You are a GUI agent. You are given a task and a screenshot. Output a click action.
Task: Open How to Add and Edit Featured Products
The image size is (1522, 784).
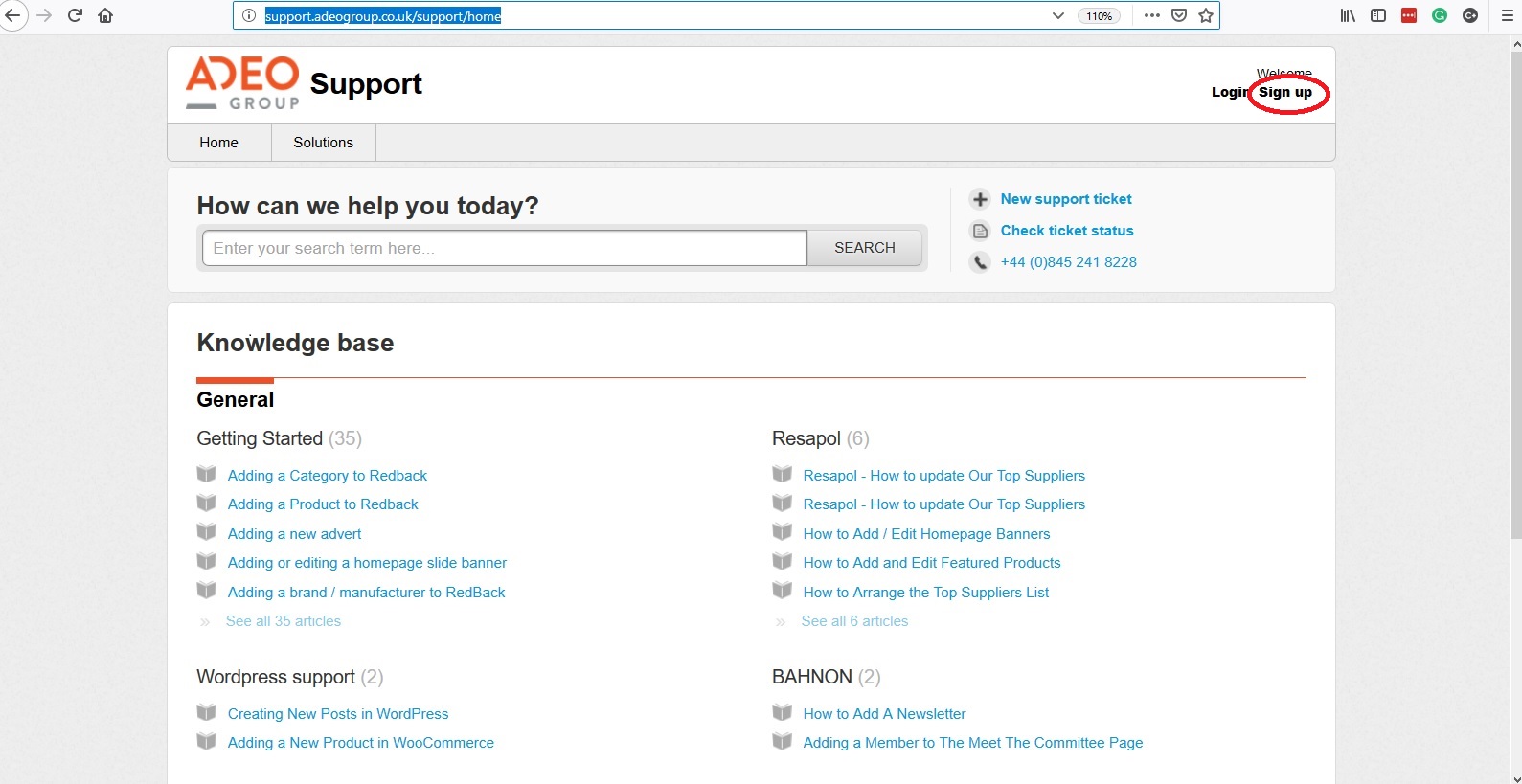tap(932, 563)
